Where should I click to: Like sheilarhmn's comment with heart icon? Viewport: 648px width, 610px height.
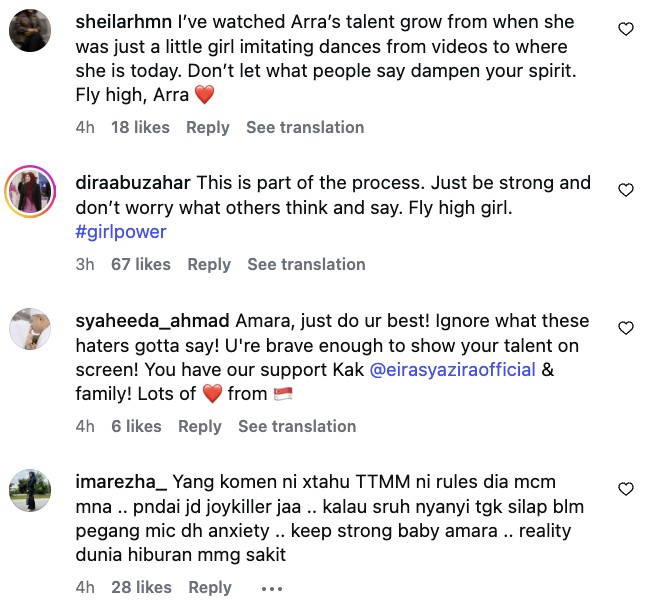point(626,29)
